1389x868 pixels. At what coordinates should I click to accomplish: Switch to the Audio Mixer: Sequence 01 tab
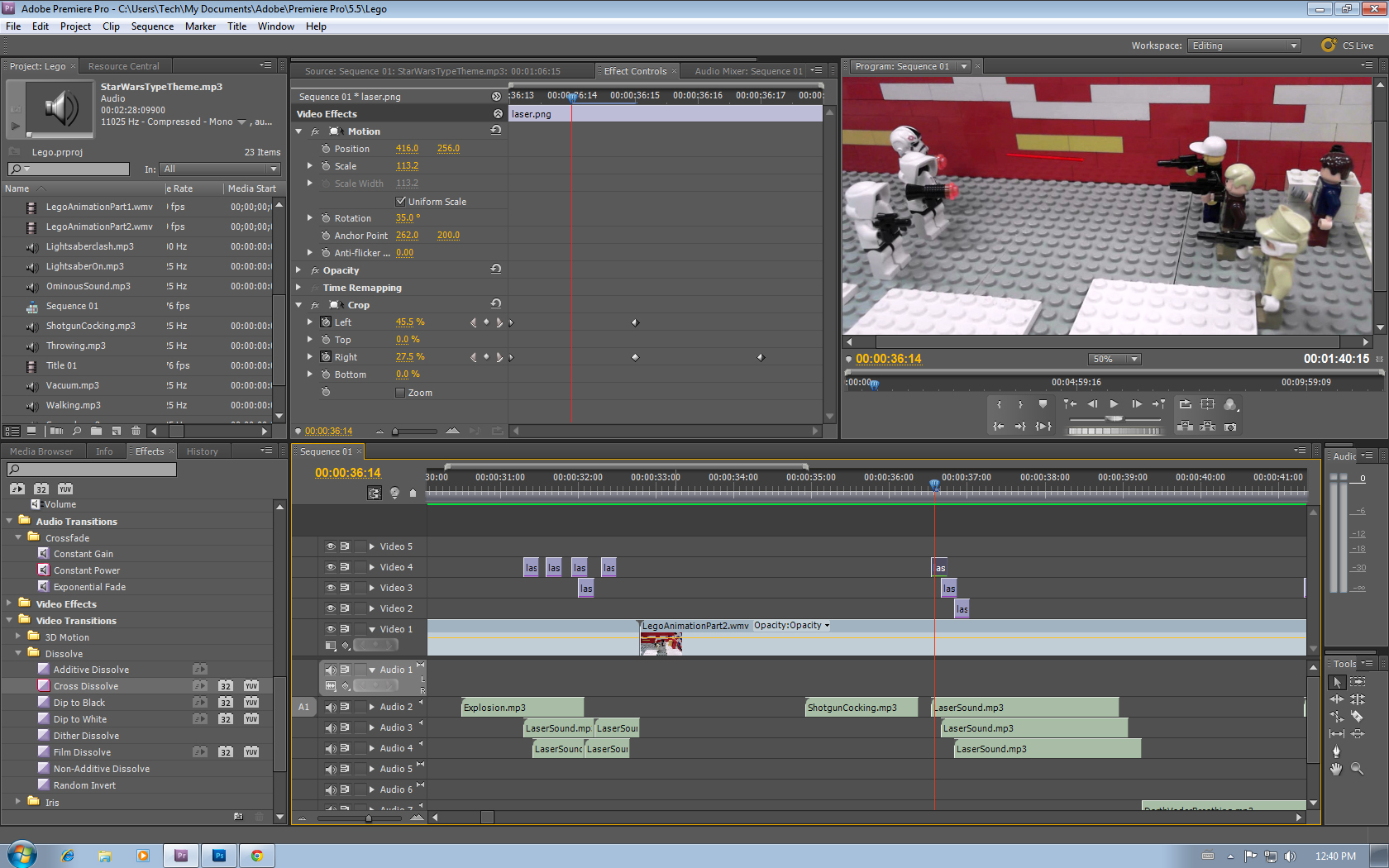748,71
